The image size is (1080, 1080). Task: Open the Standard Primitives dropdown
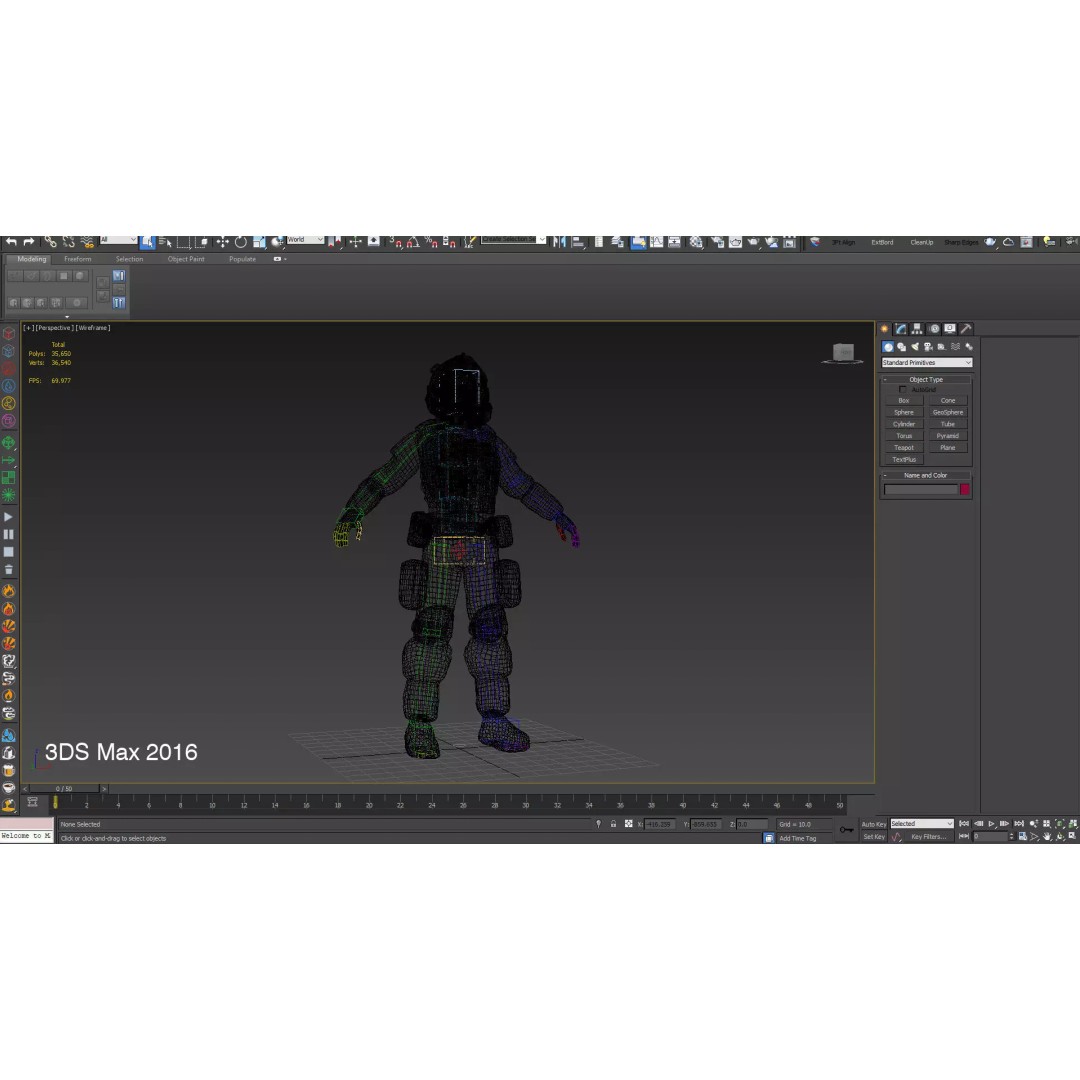926,362
